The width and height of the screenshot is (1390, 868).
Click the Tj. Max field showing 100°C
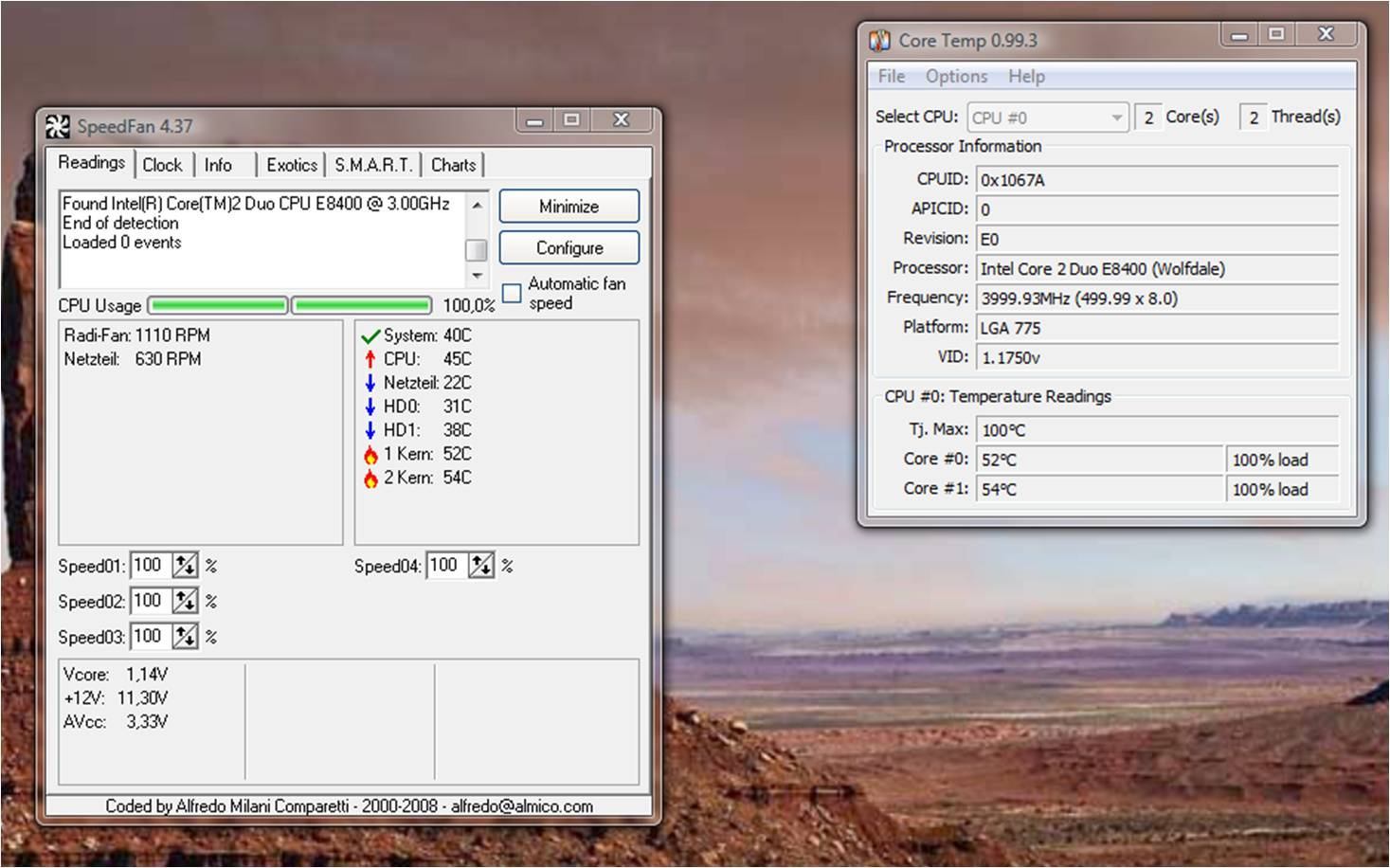coord(1157,430)
